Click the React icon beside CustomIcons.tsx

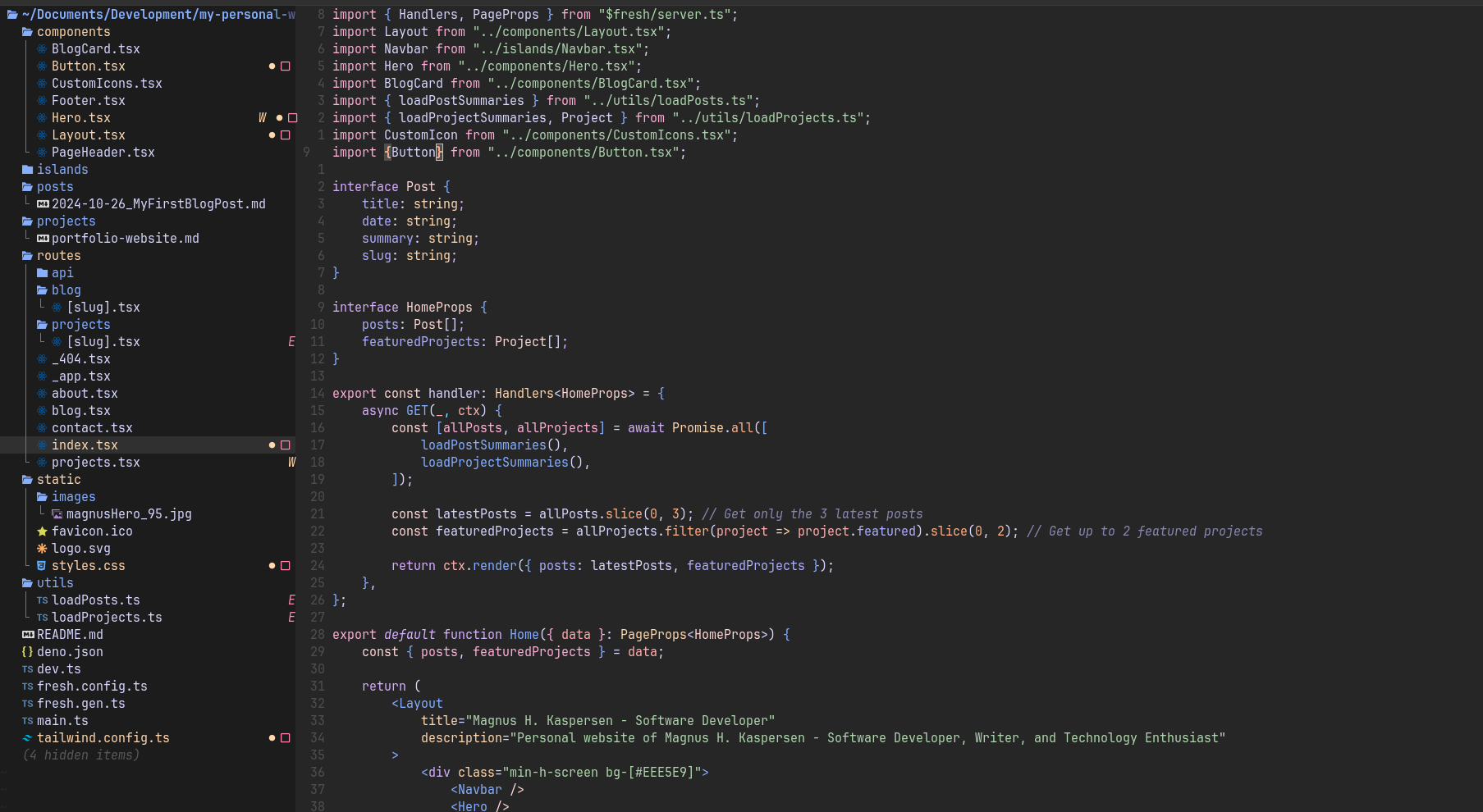tap(42, 84)
